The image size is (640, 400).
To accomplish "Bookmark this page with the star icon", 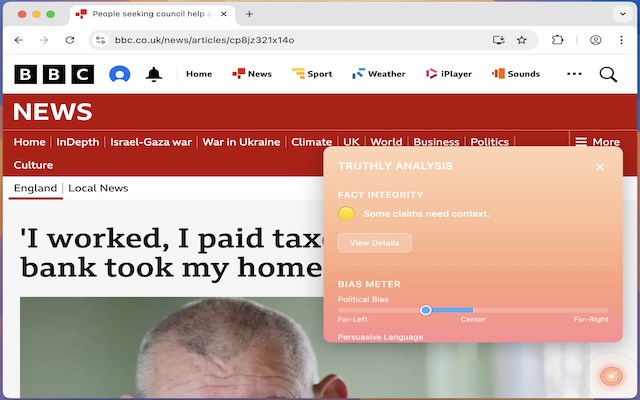I will point(522,40).
